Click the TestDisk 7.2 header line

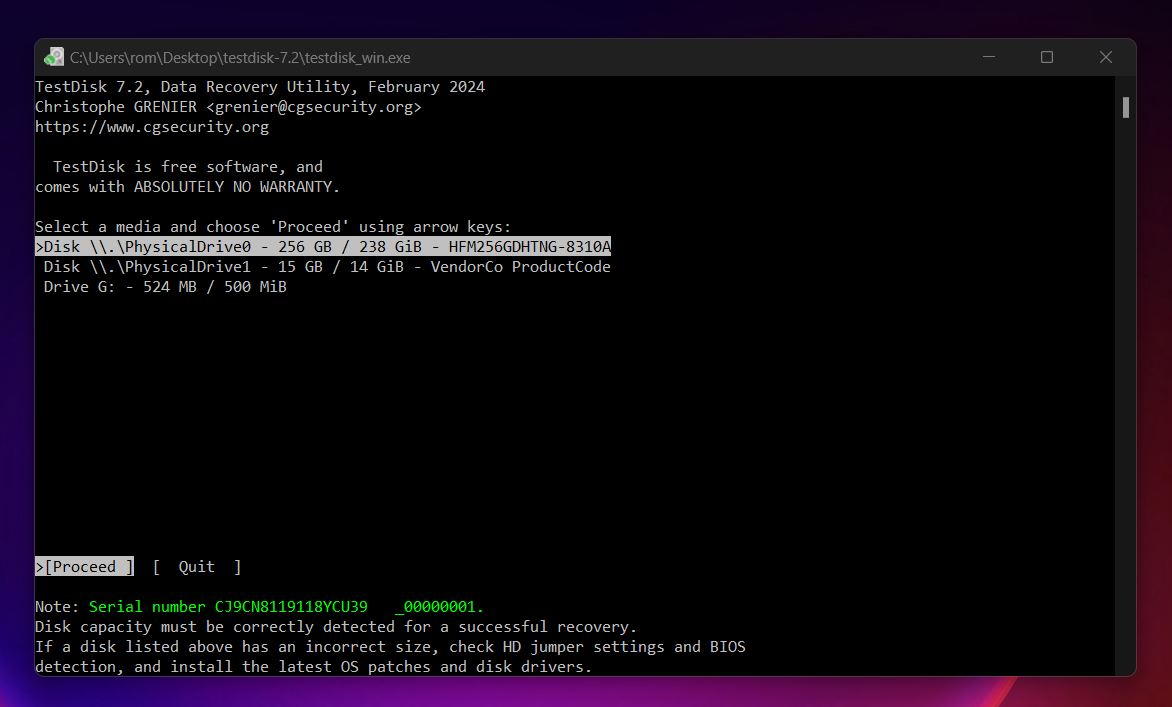tap(260, 87)
